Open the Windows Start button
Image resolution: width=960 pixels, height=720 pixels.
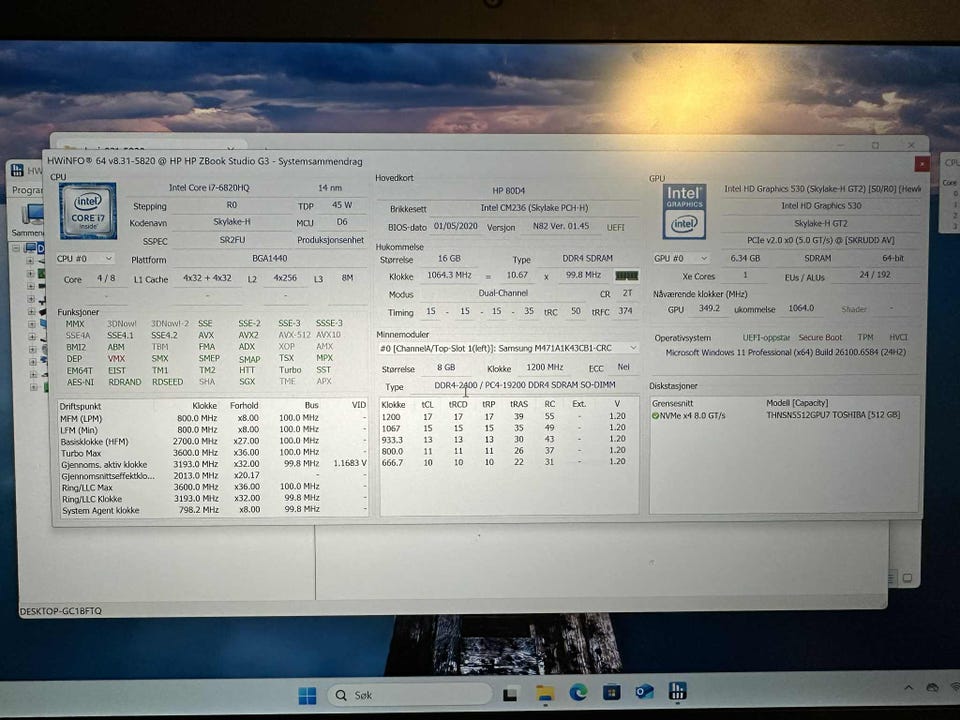[x=307, y=695]
